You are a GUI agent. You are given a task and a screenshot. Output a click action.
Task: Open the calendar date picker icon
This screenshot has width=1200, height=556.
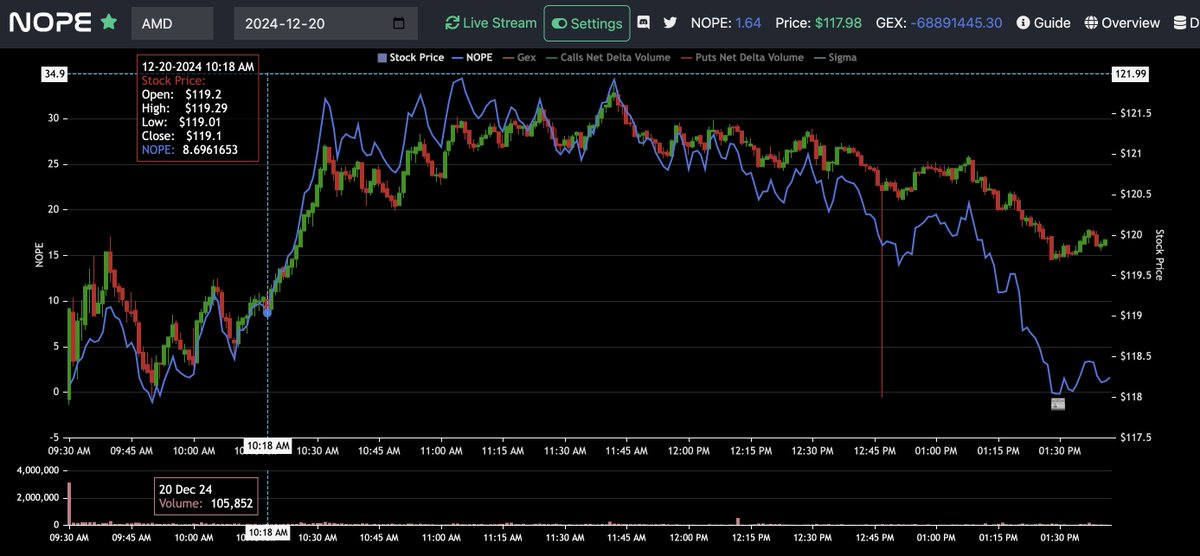399,23
